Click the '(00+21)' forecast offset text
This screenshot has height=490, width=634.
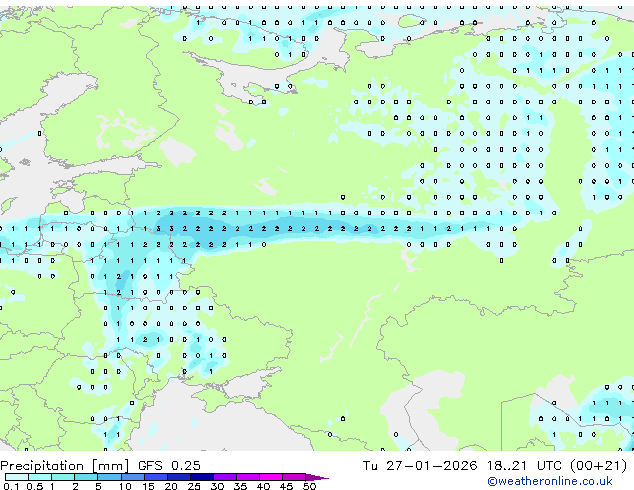coord(599,465)
